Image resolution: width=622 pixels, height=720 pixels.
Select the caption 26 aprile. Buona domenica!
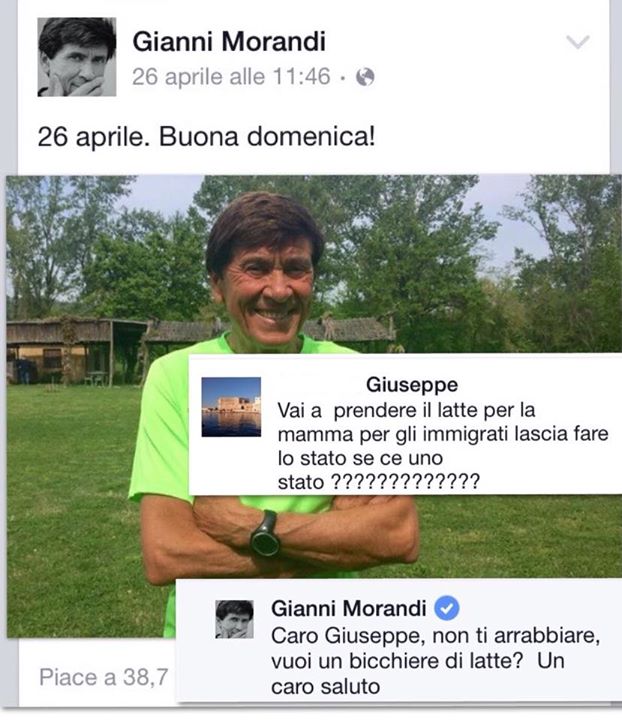point(206,137)
